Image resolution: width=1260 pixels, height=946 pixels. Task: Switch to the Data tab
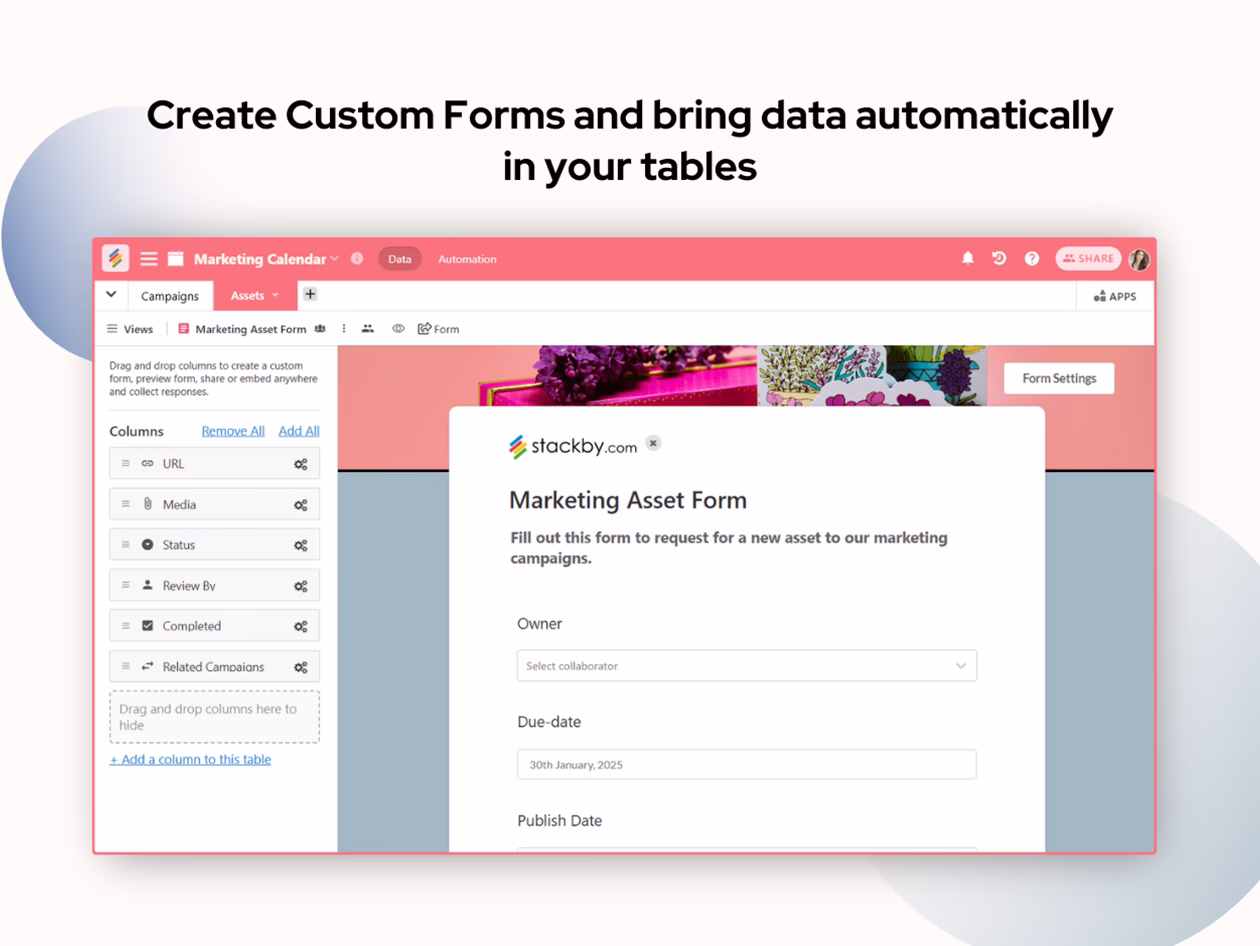(x=400, y=259)
